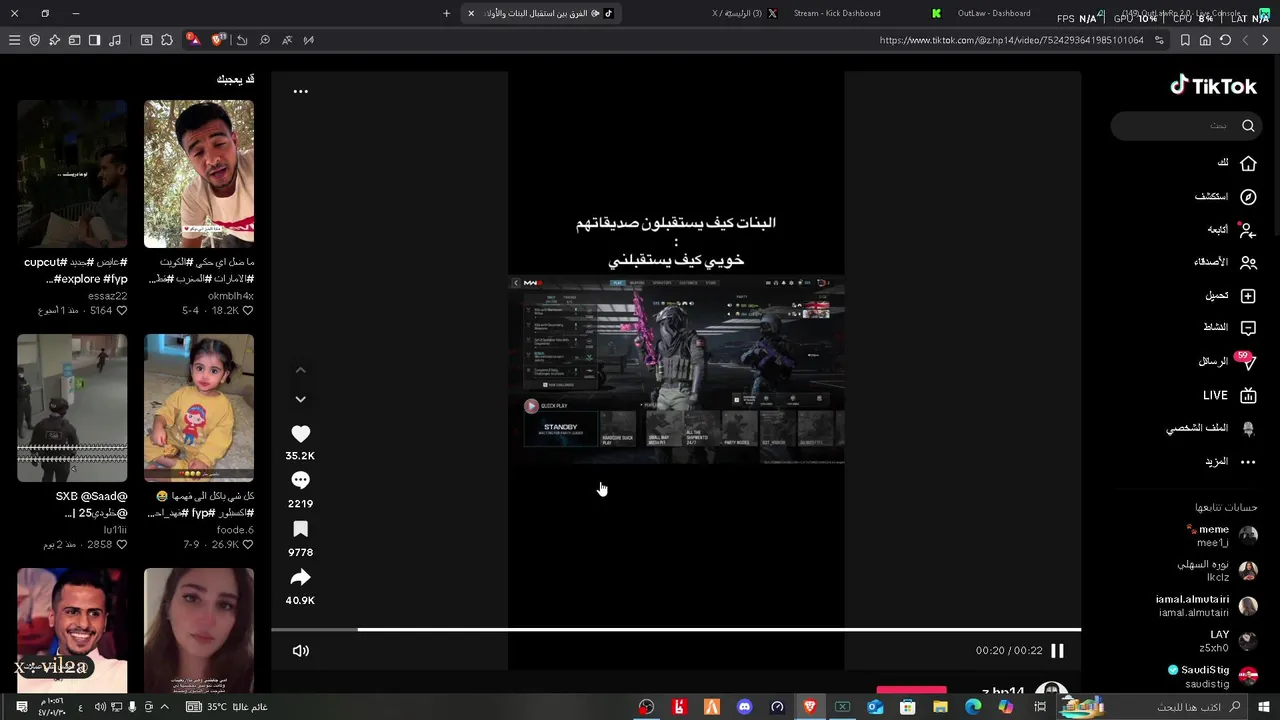1280x720 pixels.
Task: Click the zoom magnifier toolbar icon
Action: point(265,40)
